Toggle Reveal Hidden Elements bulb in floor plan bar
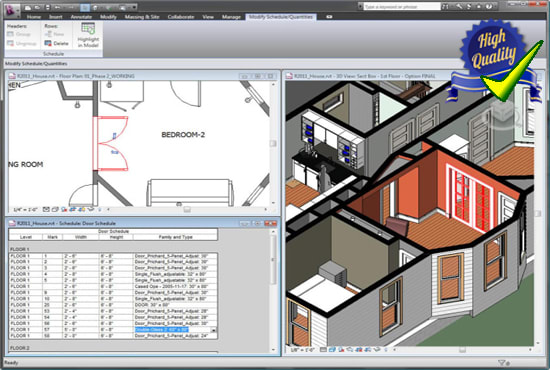Screen dimensions: 550x370 click(x=100, y=210)
